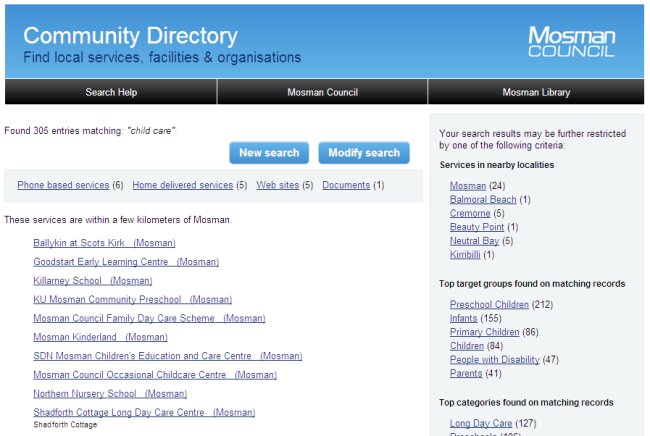Filter by Infants target group
Screen dimensions: 650x436
(463, 318)
